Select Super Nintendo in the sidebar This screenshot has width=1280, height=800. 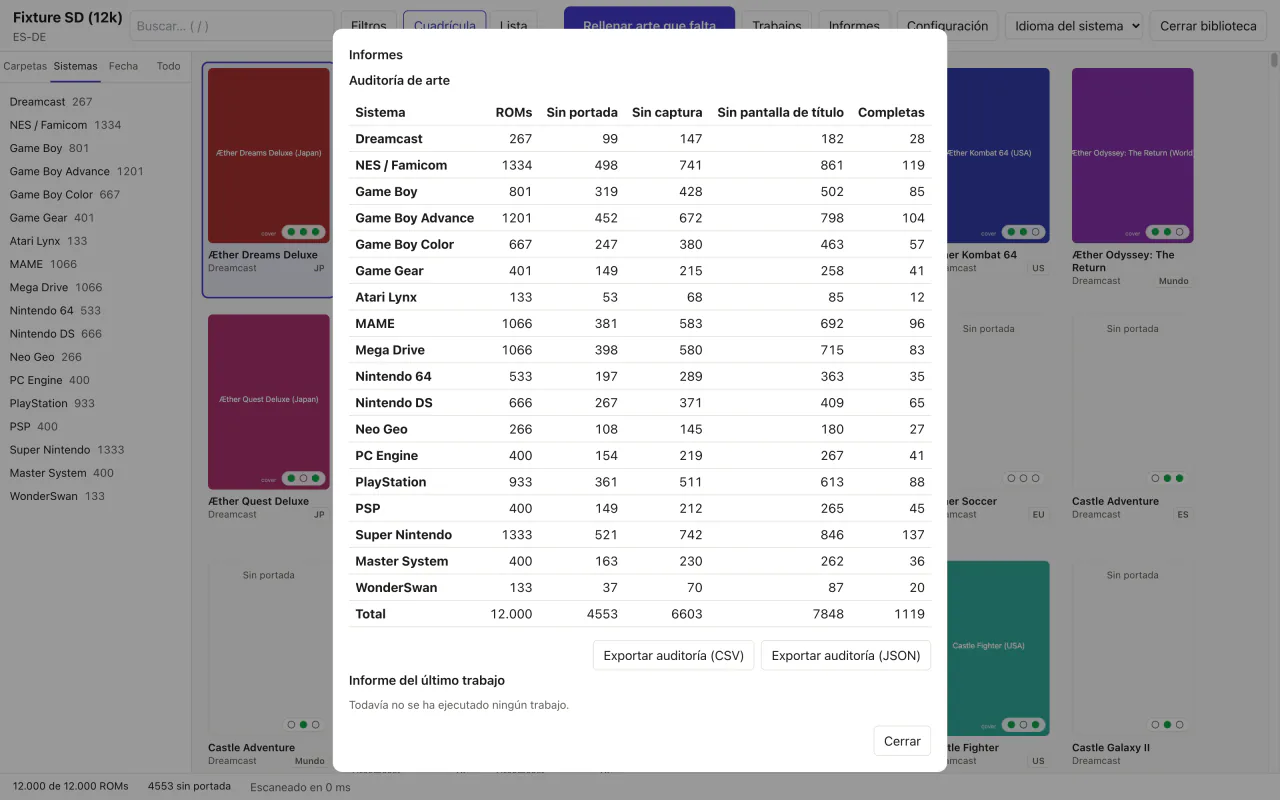pyautogui.click(x=95, y=450)
